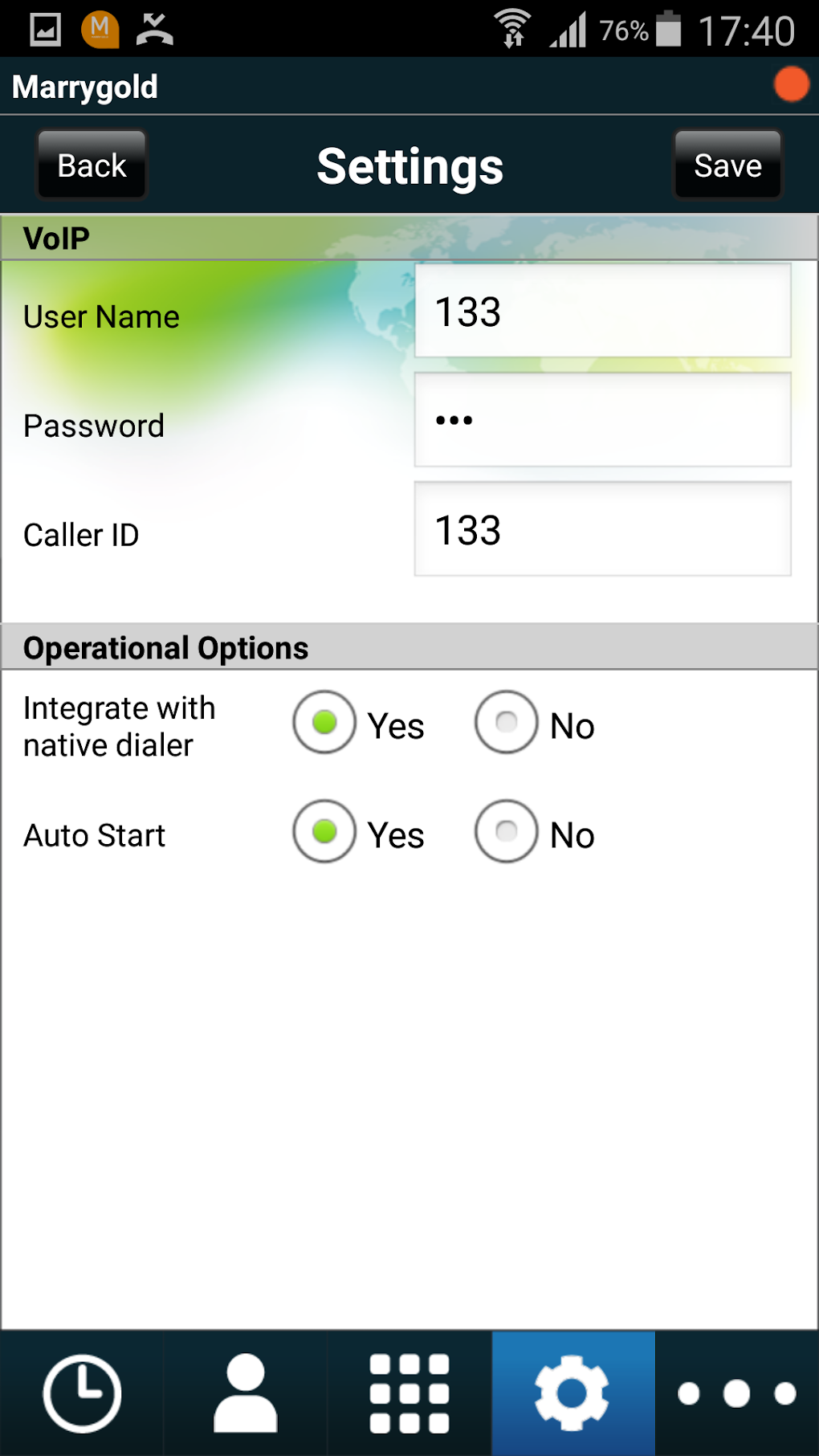Focus the Password field
This screenshot has width=819, height=1456.
(602, 420)
